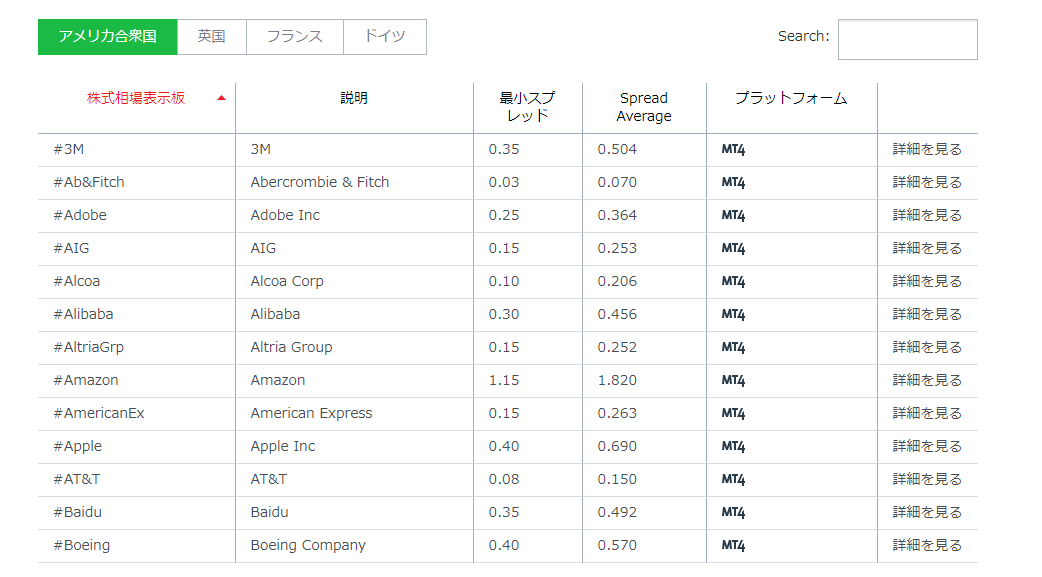Viewport: 1042px width, 577px height.
Task: Click MT4 icon in Altria Group row
Action: [733, 347]
